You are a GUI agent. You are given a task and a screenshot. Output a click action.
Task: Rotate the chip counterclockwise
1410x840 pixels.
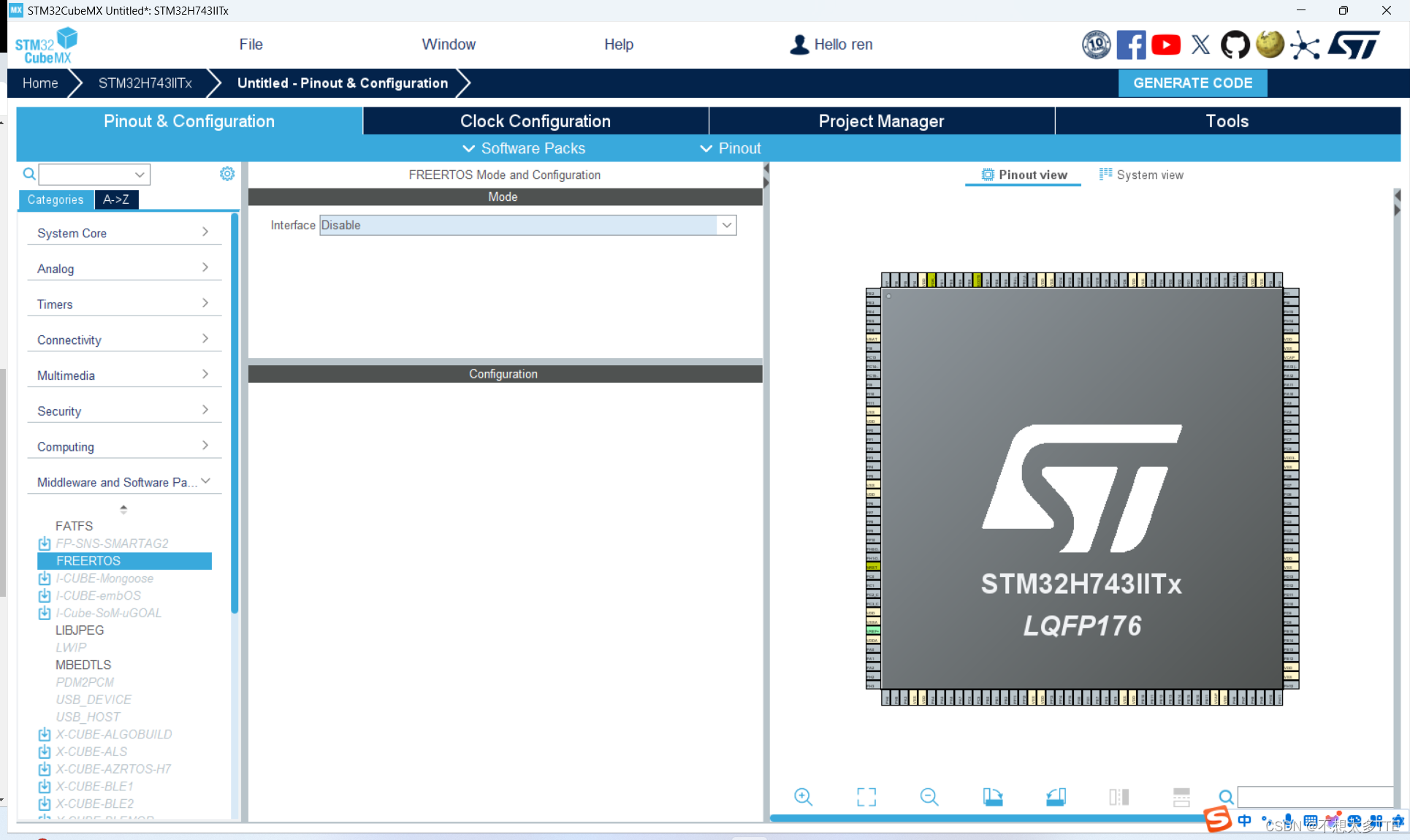tap(1056, 797)
